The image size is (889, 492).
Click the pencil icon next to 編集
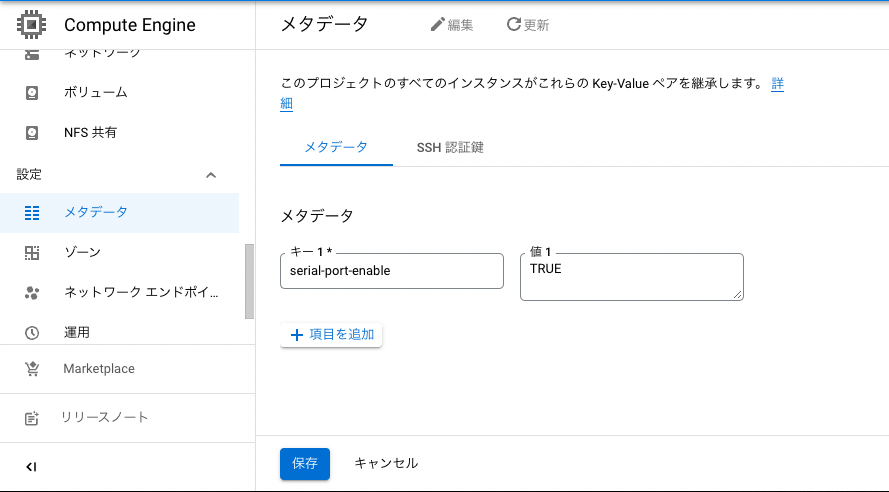pos(437,25)
